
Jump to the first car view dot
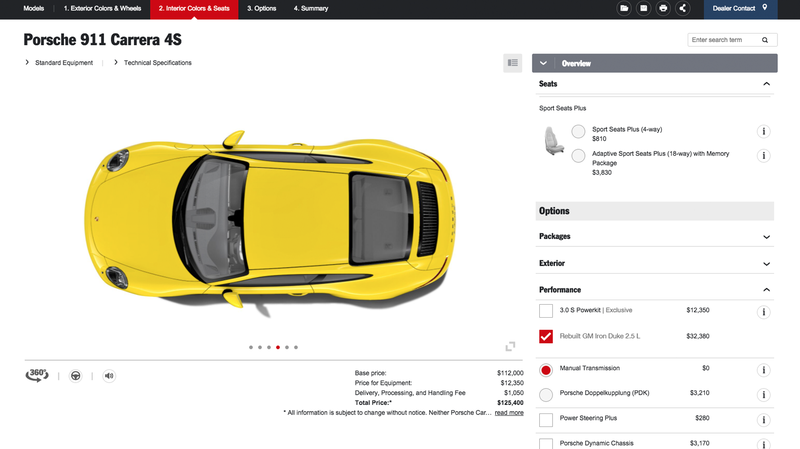click(251, 347)
